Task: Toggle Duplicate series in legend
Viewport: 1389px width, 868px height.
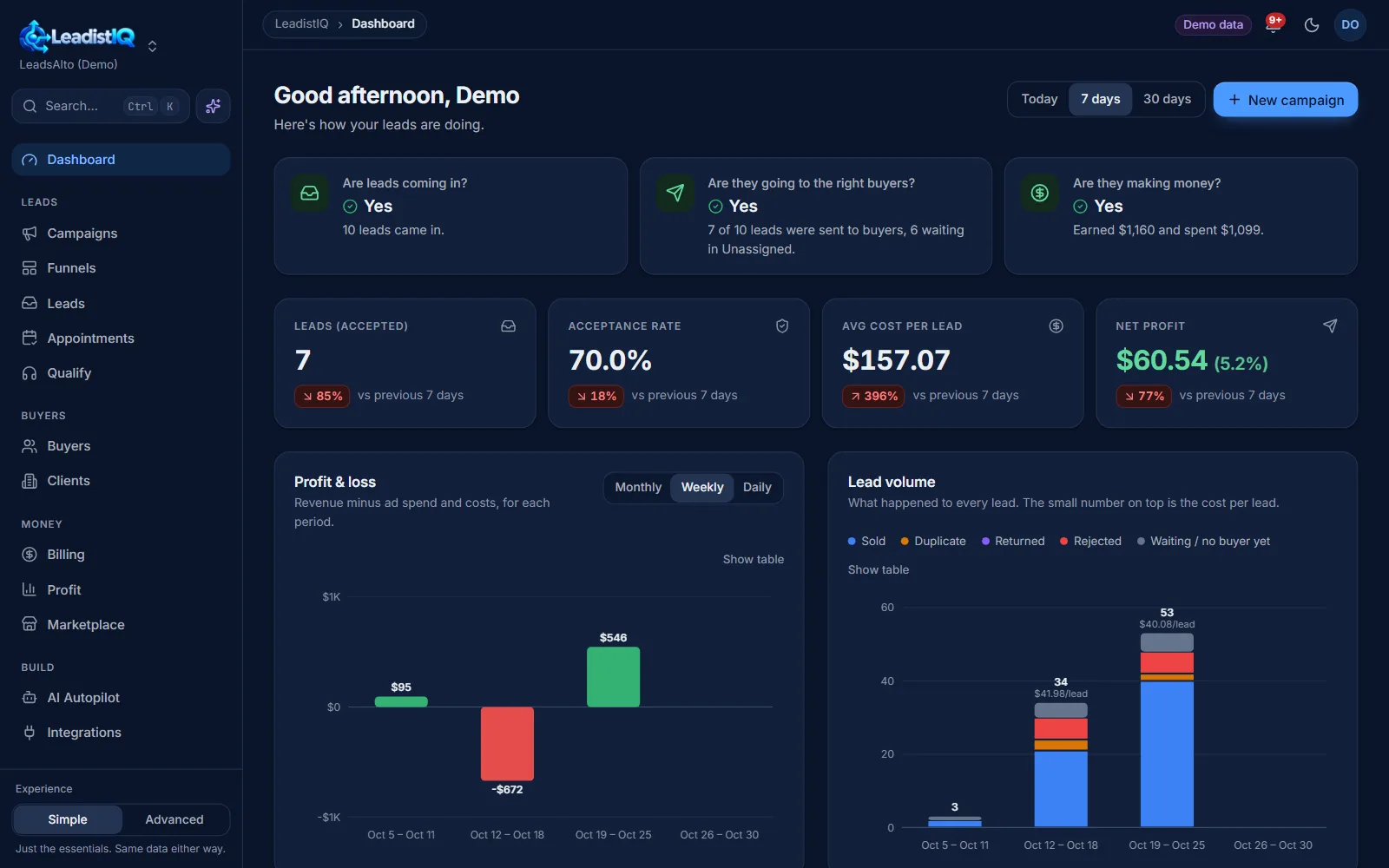Action: 933,541
